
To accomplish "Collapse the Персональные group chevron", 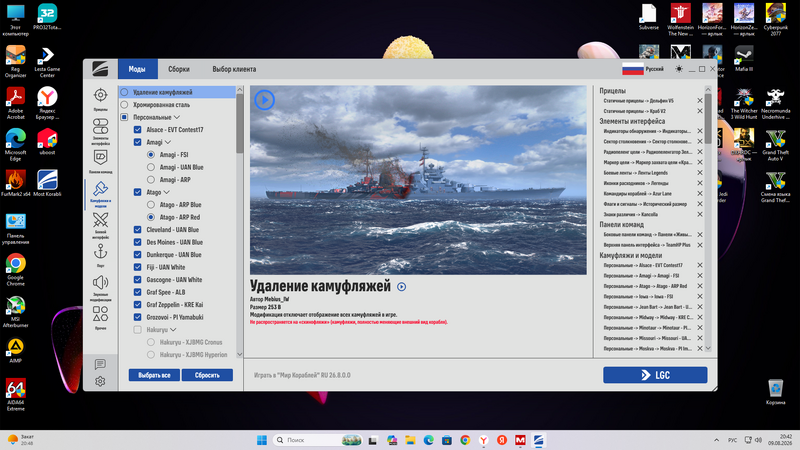I will [x=177, y=117].
